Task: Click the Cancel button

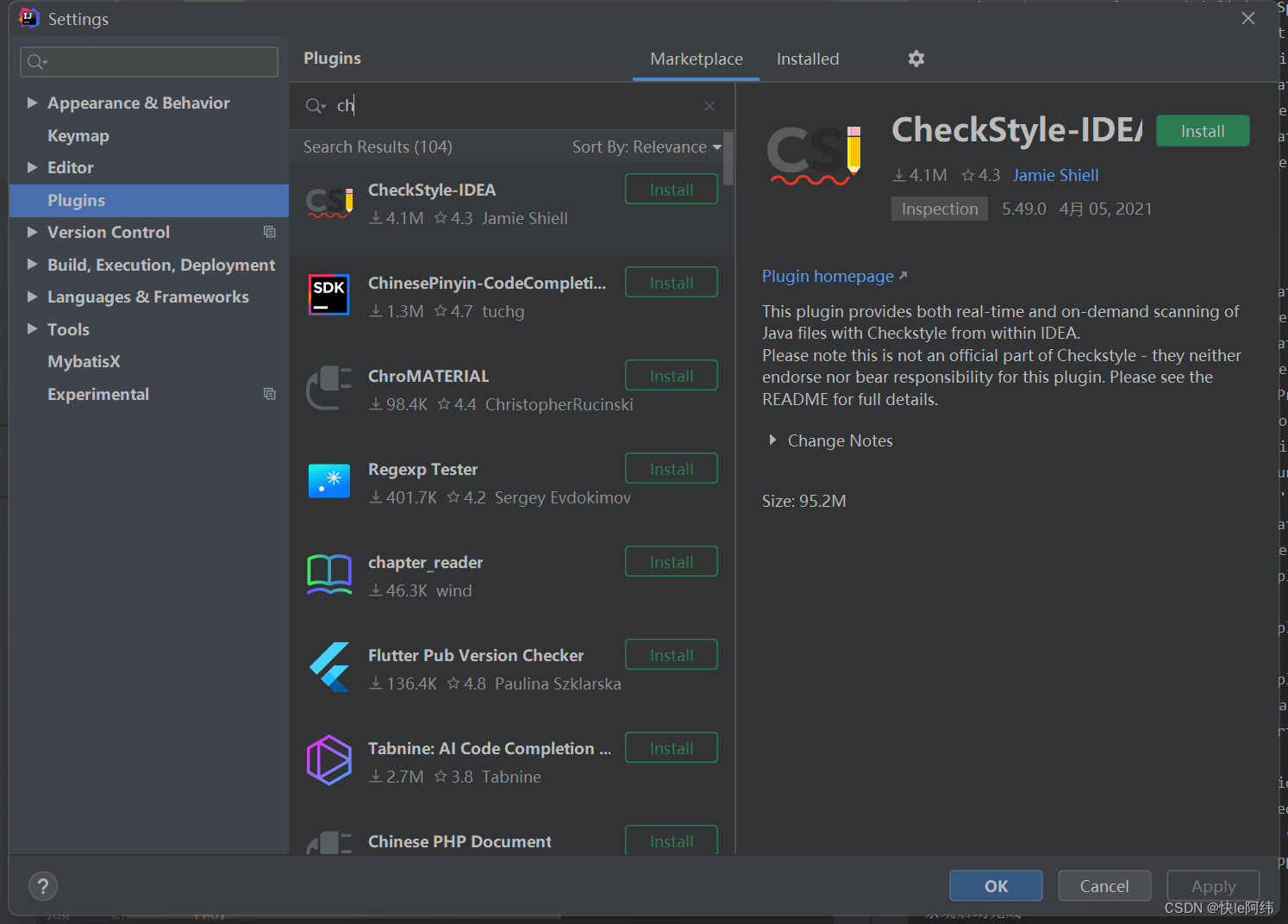Action: point(1104,886)
